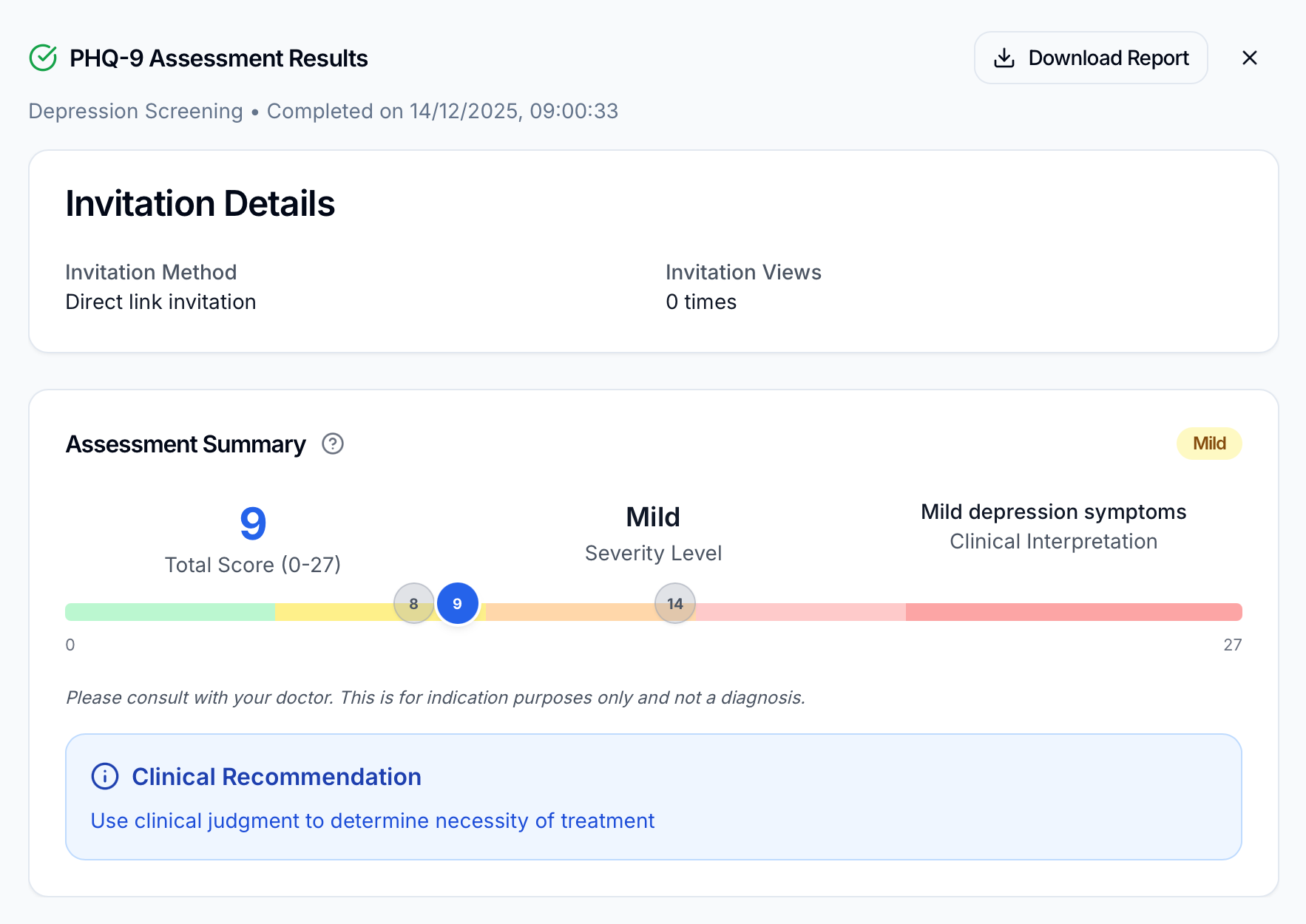The image size is (1306, 924).
Task: Click the yellow Mild severity badge
Action: (1208, 444)
